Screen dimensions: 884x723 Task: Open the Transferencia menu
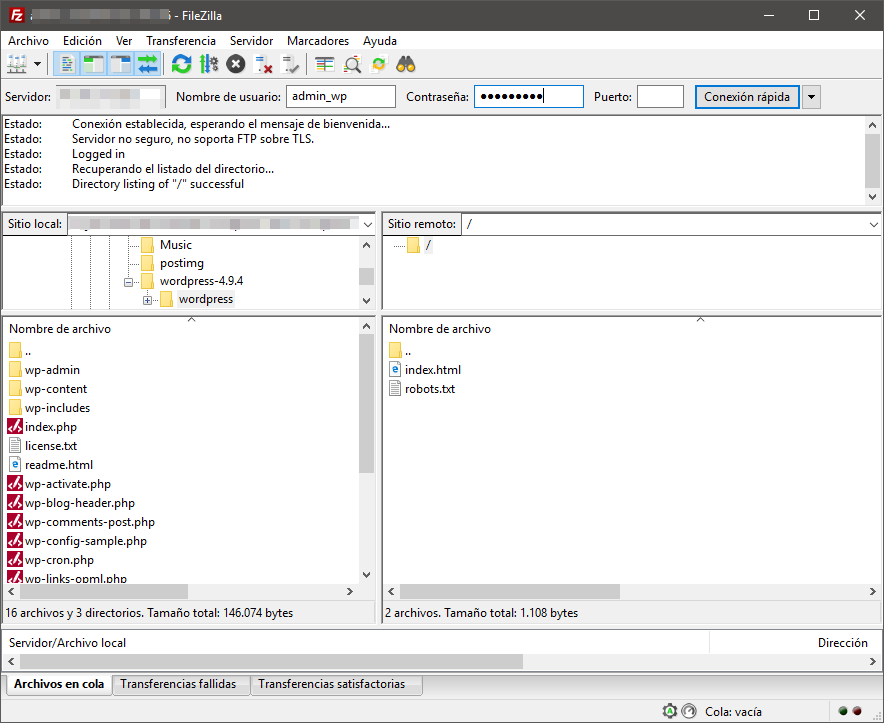(180, 41)
